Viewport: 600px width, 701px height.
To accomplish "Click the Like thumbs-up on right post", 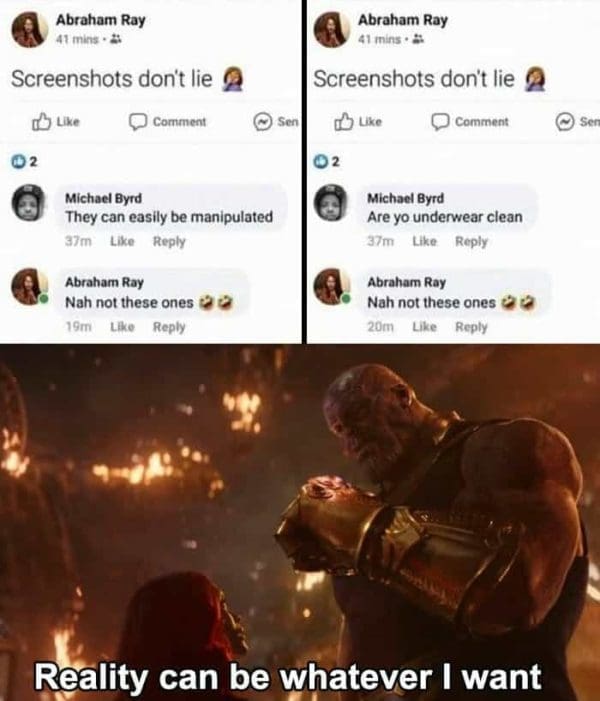I will [x=358, y=122].
